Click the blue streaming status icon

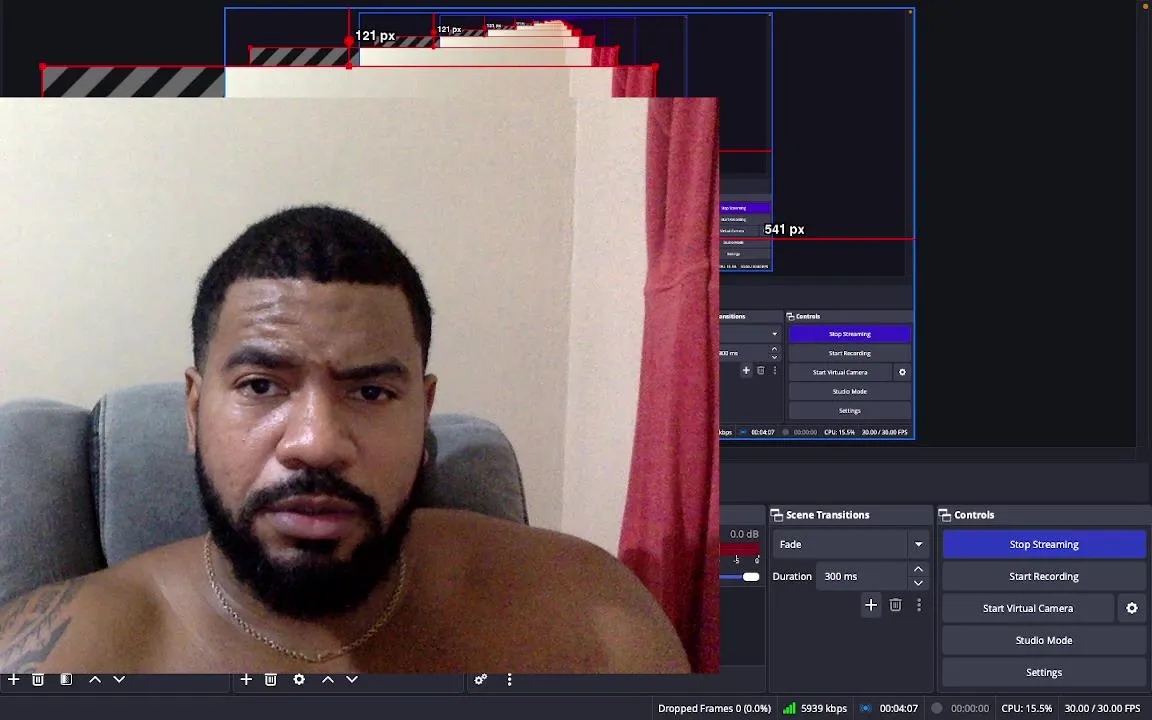click(866, 708)
